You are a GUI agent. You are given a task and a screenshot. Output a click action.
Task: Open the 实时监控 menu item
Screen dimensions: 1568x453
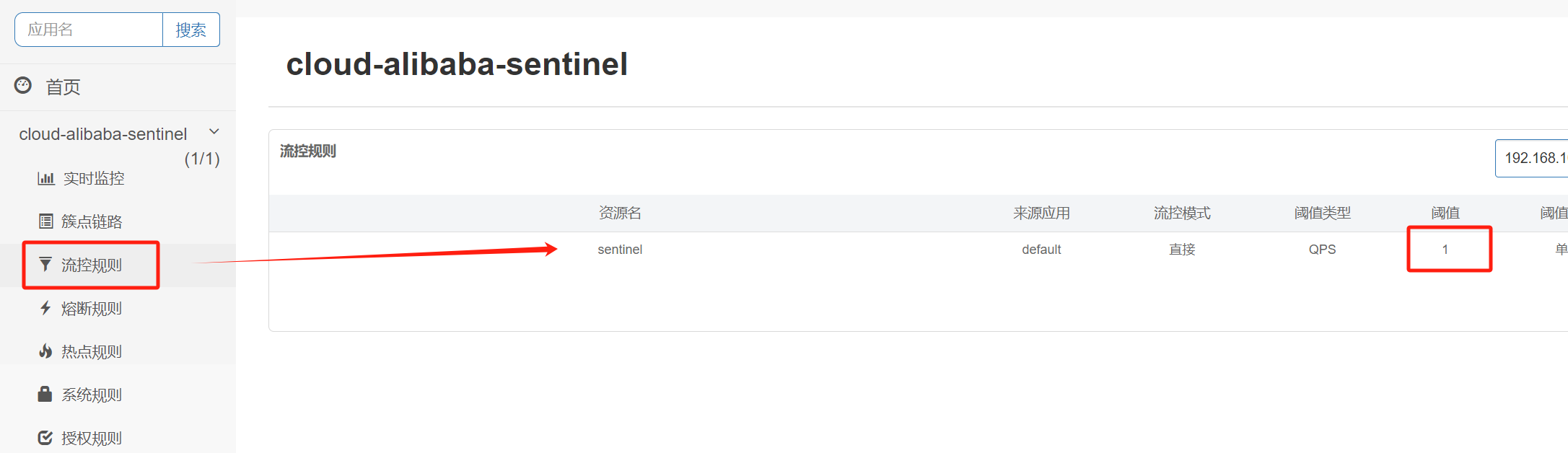[x=94, y=178]
